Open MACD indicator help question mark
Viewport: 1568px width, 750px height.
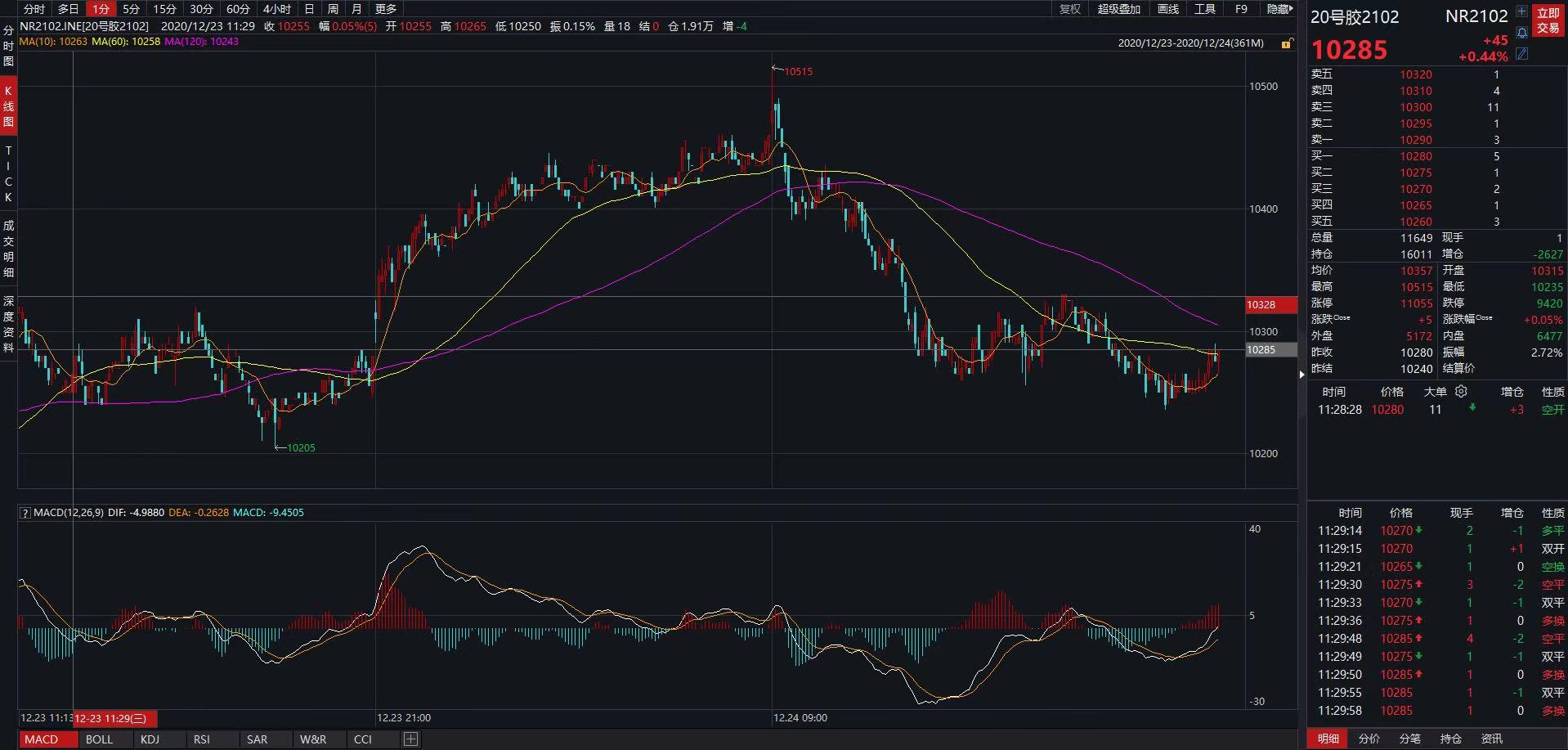coord(25,513)
